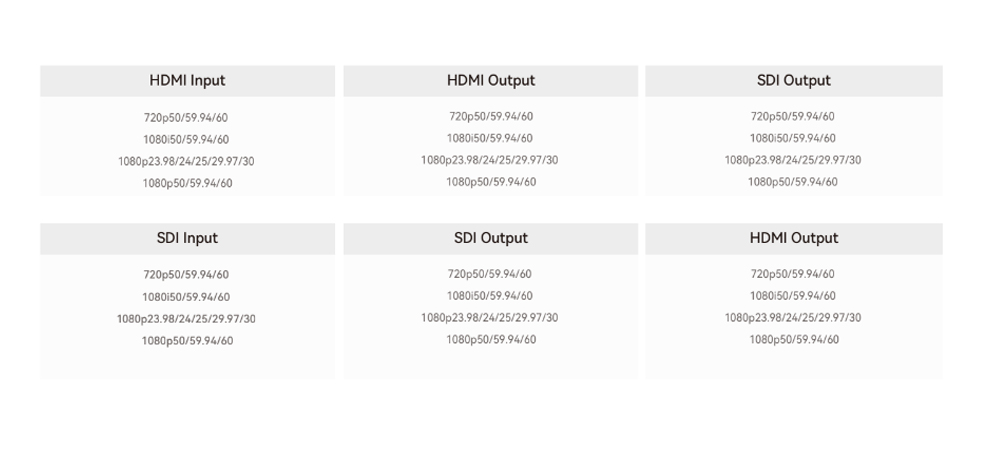
Task: Click 1080p50/59.94/60 under HDMI Input
Action: point(187,184)
